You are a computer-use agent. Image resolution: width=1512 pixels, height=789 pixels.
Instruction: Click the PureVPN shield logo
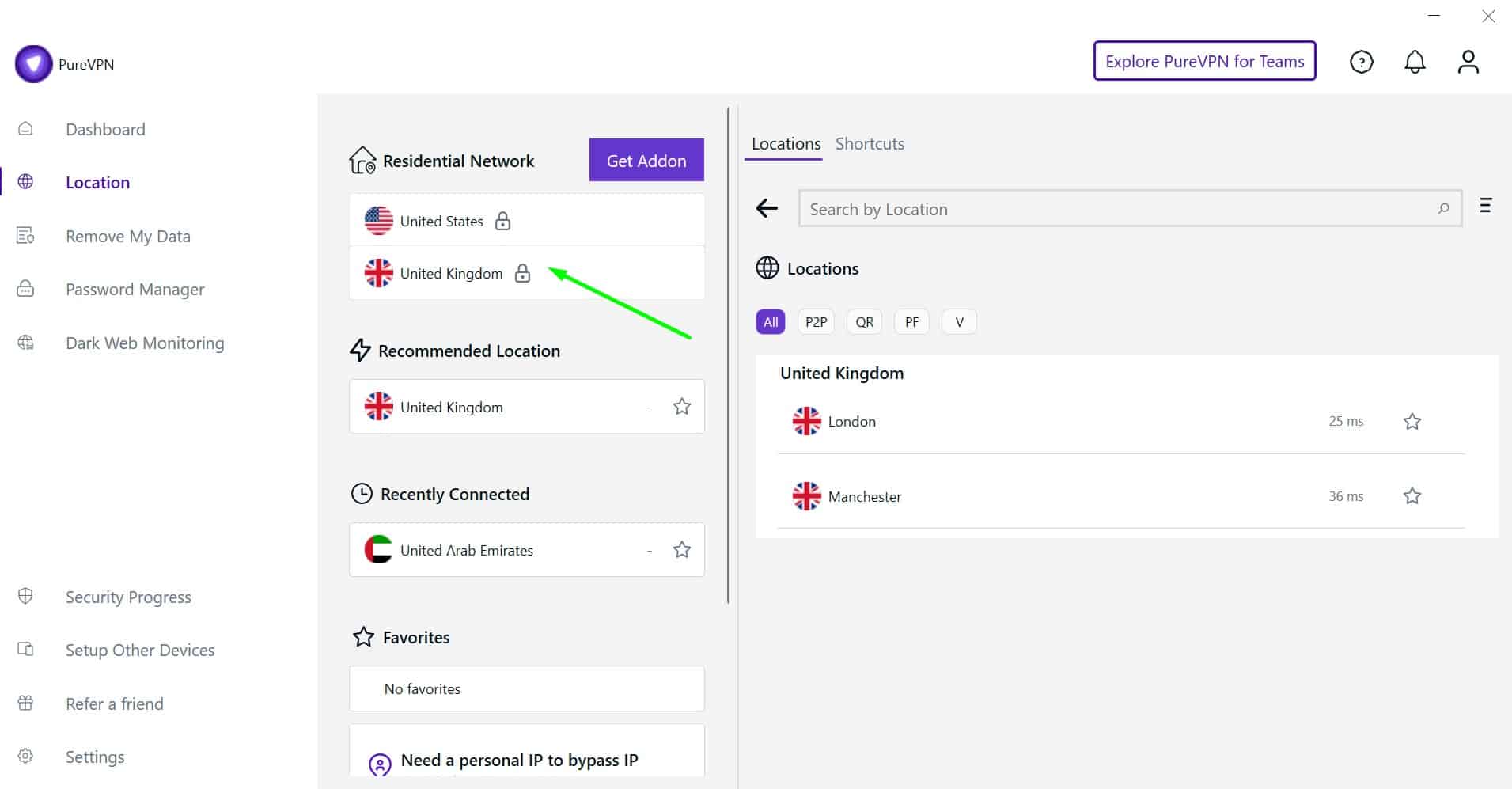[34, 64]
